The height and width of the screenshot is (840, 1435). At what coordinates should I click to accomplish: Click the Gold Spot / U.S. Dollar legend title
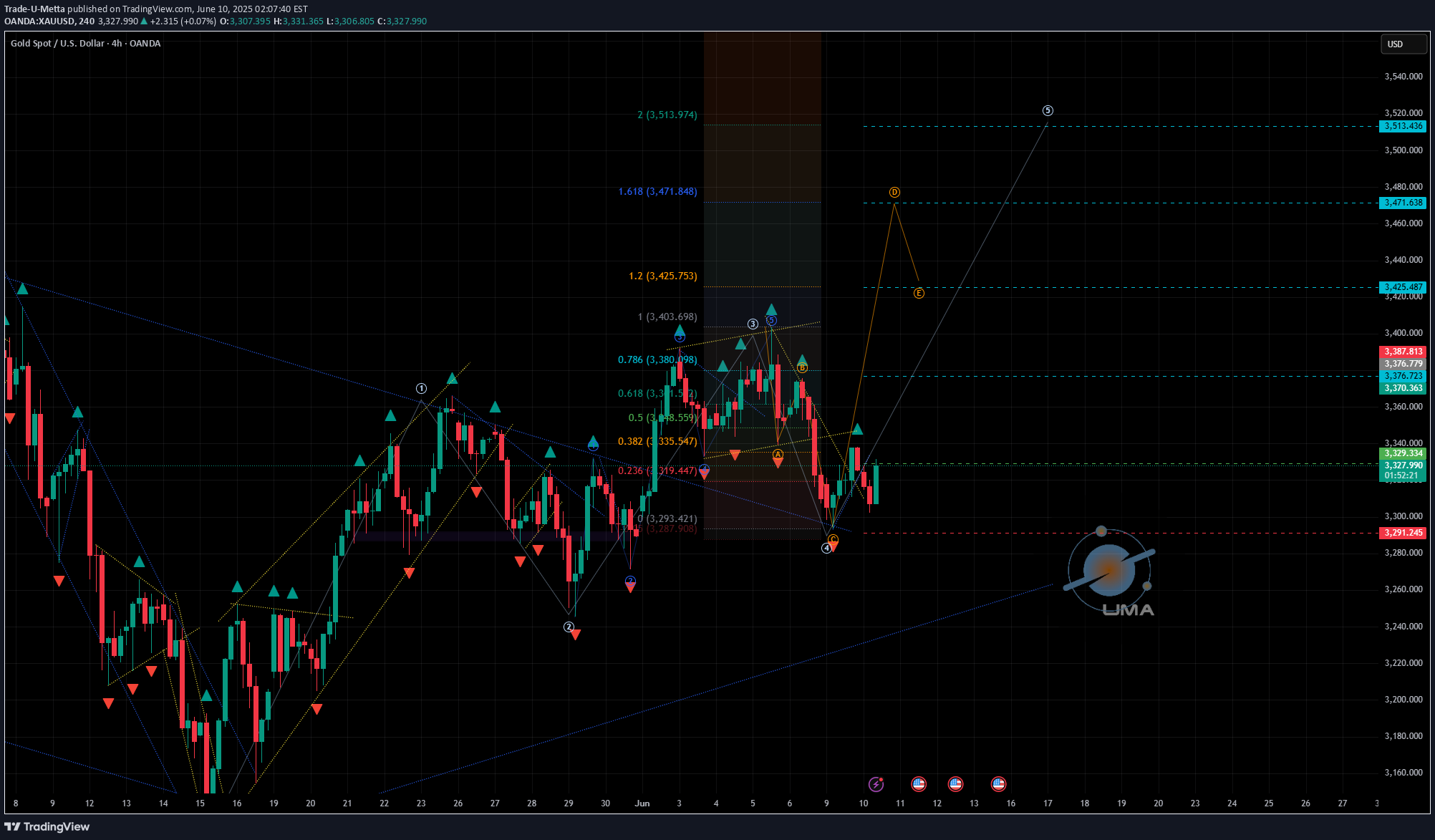coord(85,44)
